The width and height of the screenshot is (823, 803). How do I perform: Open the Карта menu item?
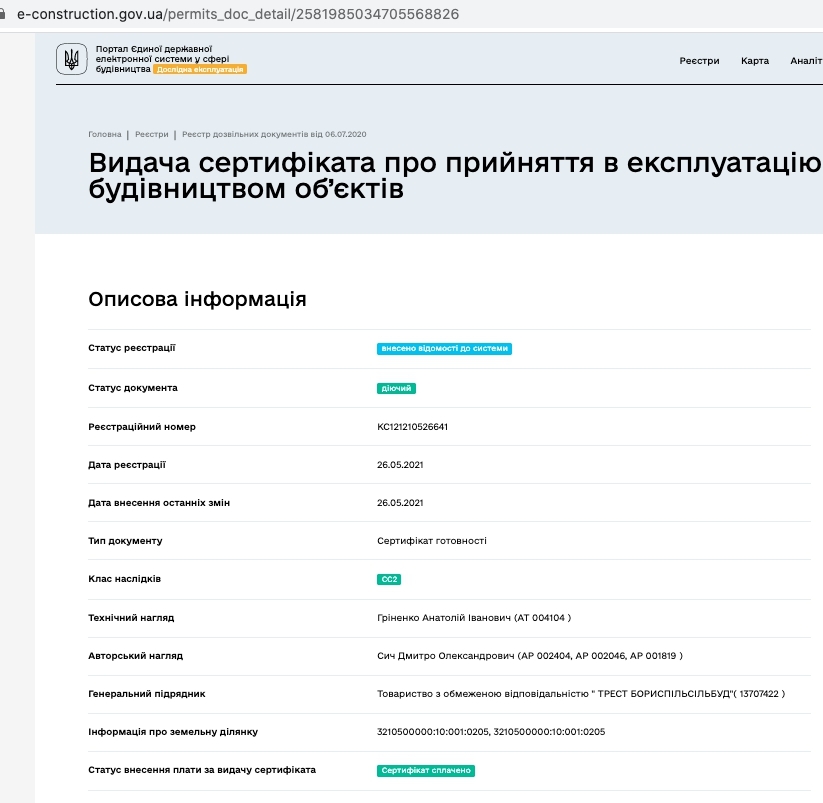[755, 61]
